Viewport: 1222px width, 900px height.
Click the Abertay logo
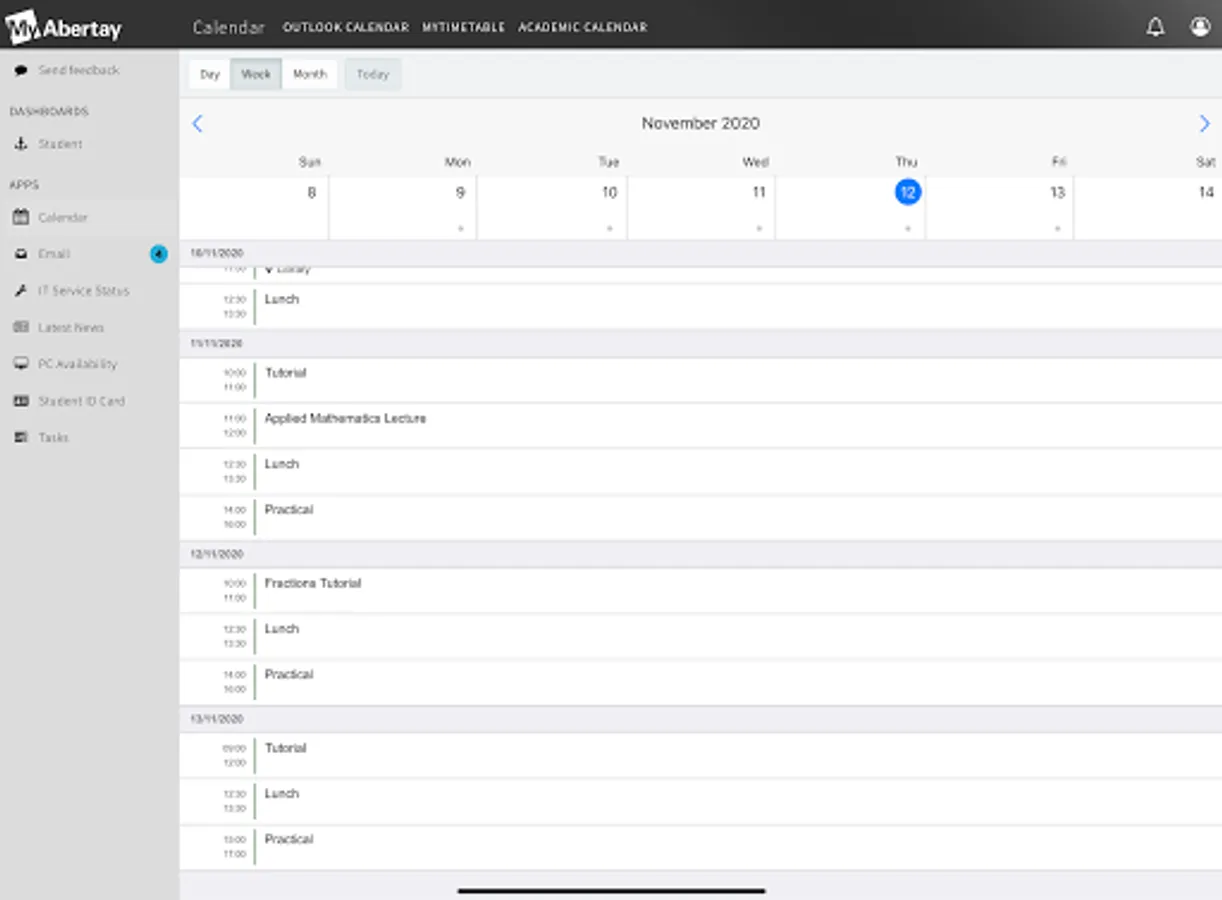[x=63, y=27]
